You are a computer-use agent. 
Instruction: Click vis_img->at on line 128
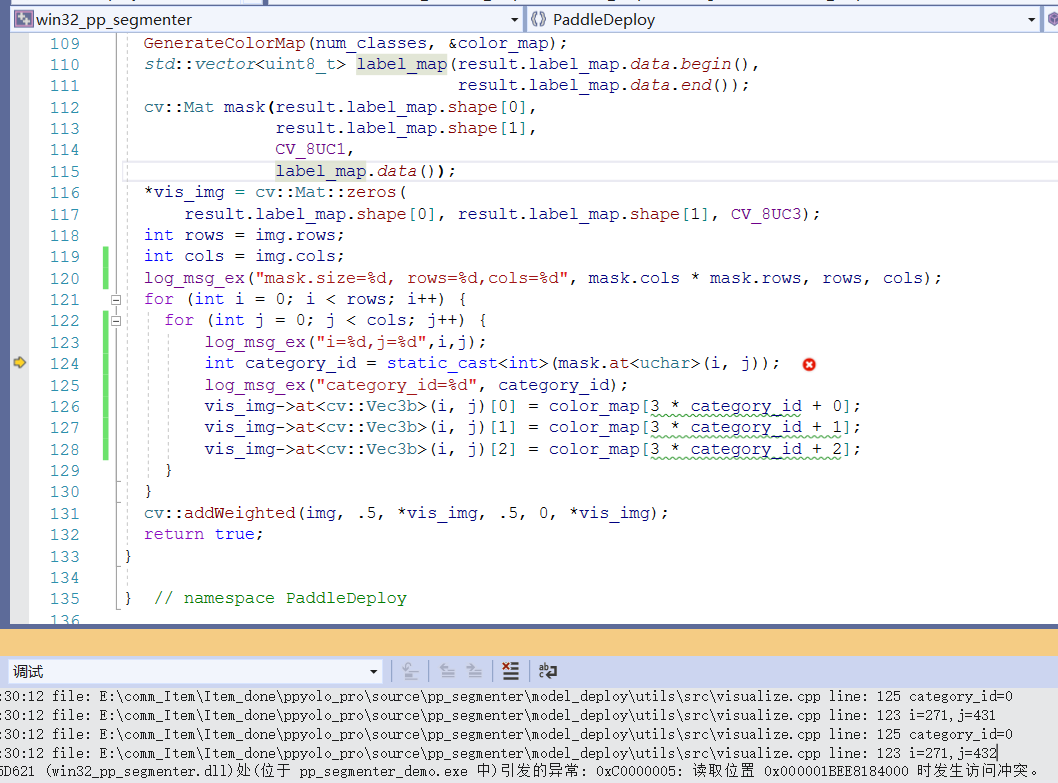pos(260,449)
